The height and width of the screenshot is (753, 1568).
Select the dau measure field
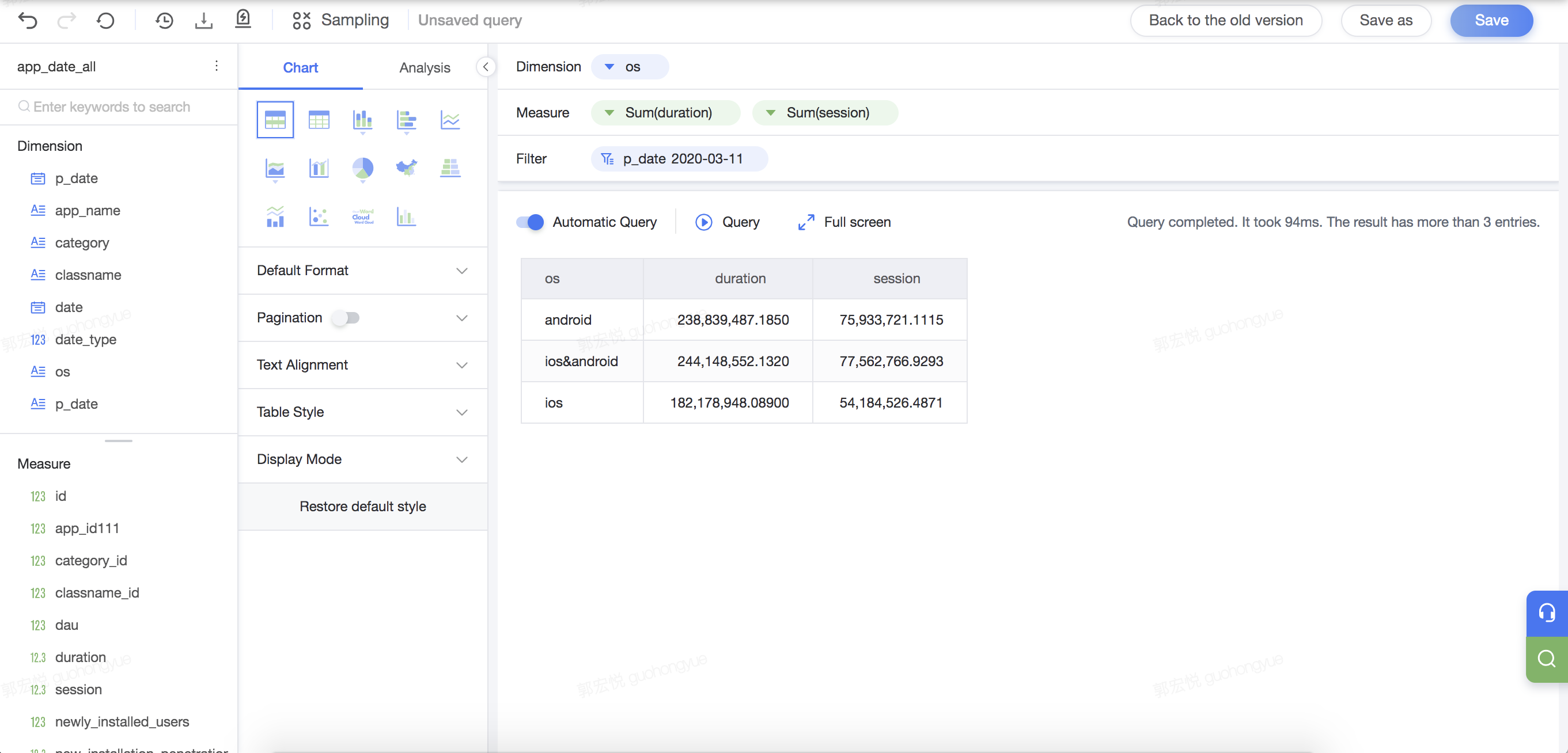click(67, 625)
